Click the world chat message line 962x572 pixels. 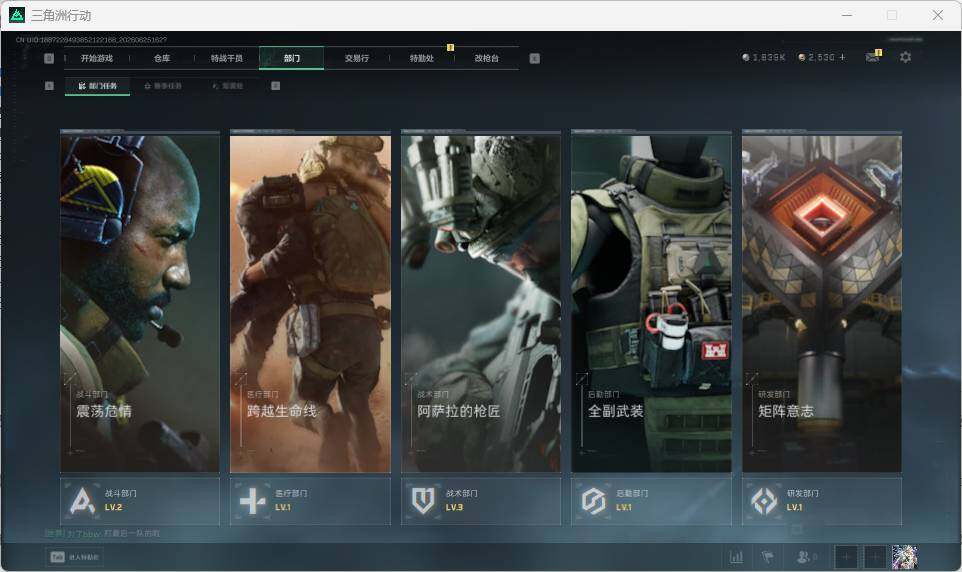[102, 533]
